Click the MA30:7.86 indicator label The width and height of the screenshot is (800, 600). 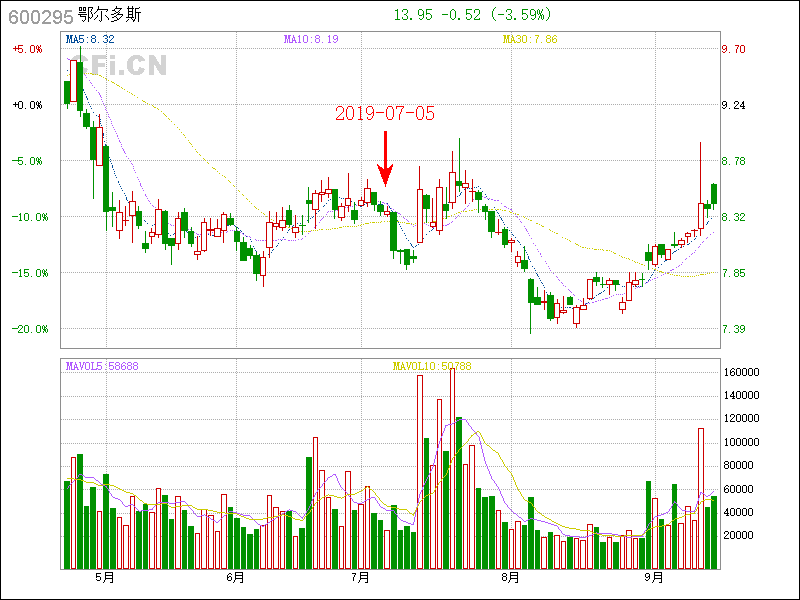529,39
